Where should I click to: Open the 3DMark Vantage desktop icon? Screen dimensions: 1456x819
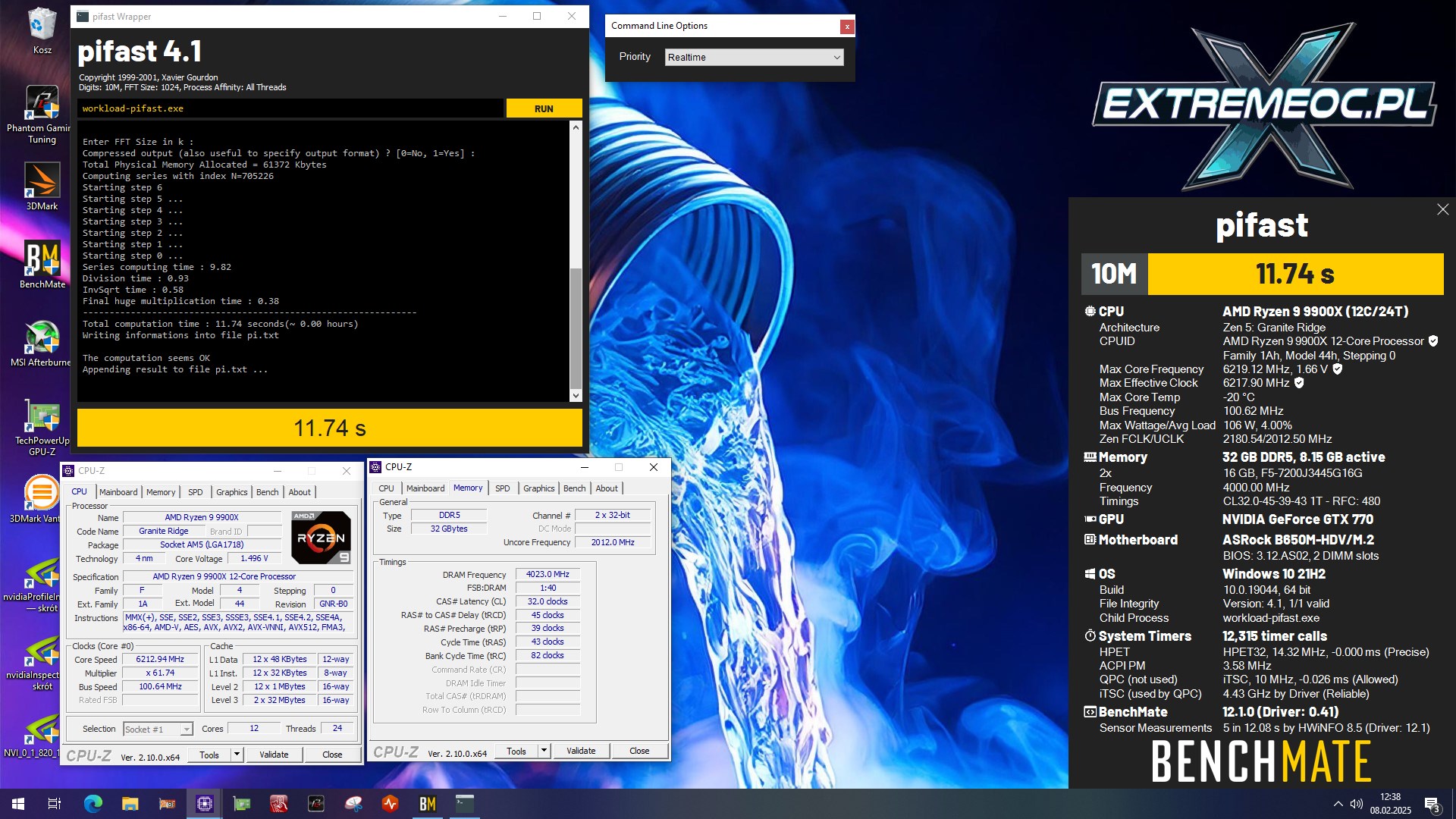pos(42,499)
